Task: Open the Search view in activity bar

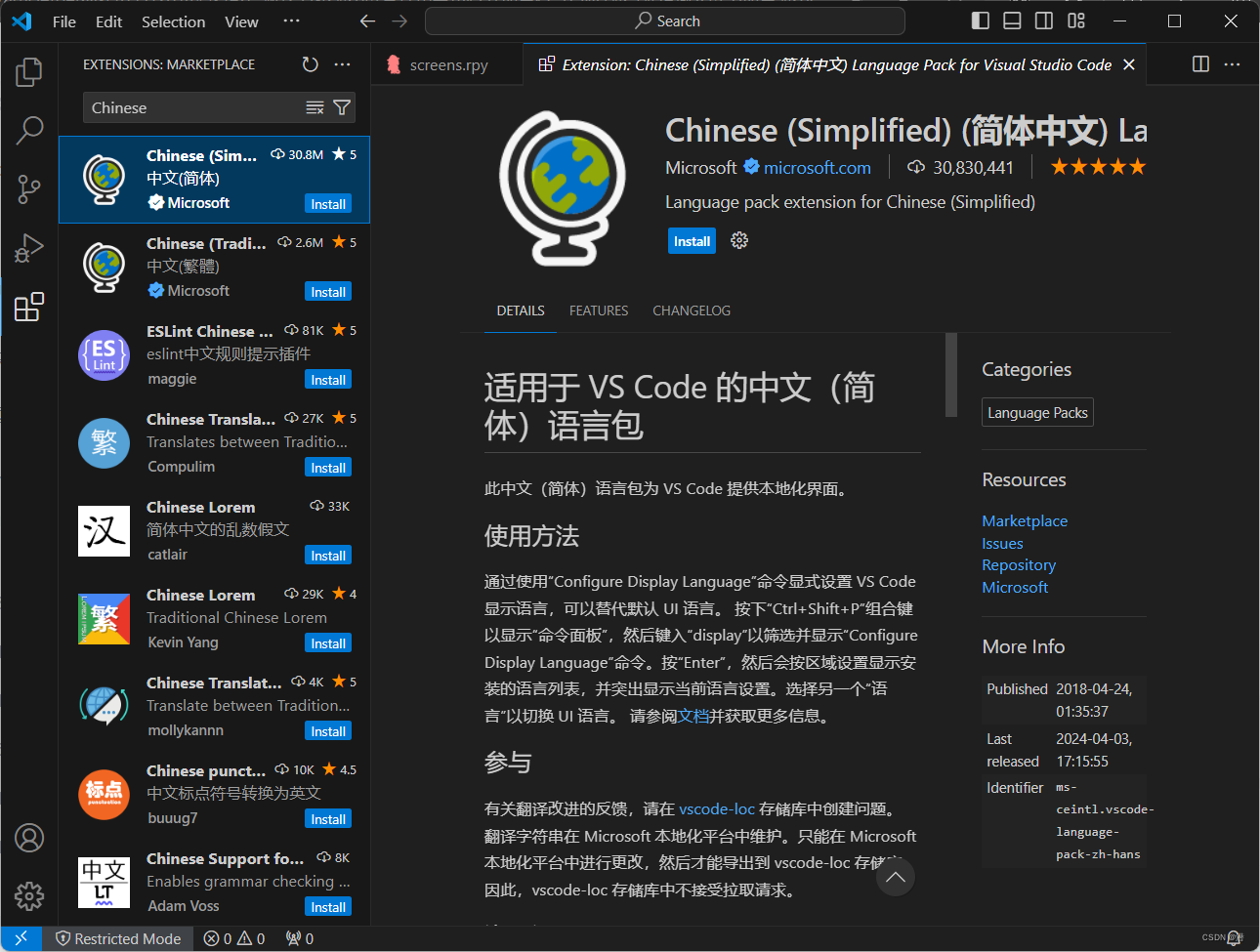Action: click(x=29, y=130)
